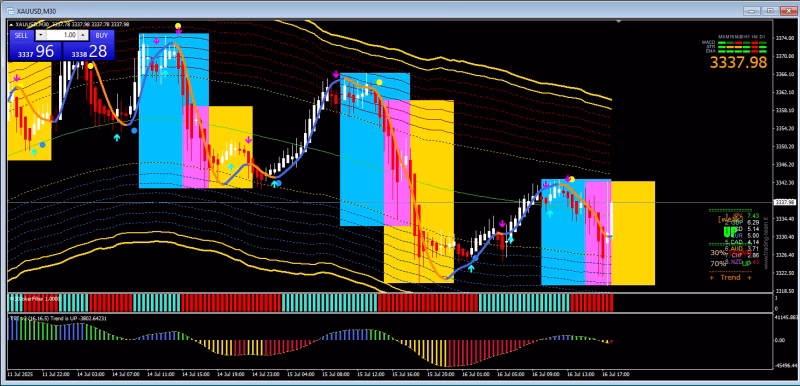Screen dimensions: 800x386
Task: Click the buy price 3338 28 tile
Action: [x=88, y=51]
